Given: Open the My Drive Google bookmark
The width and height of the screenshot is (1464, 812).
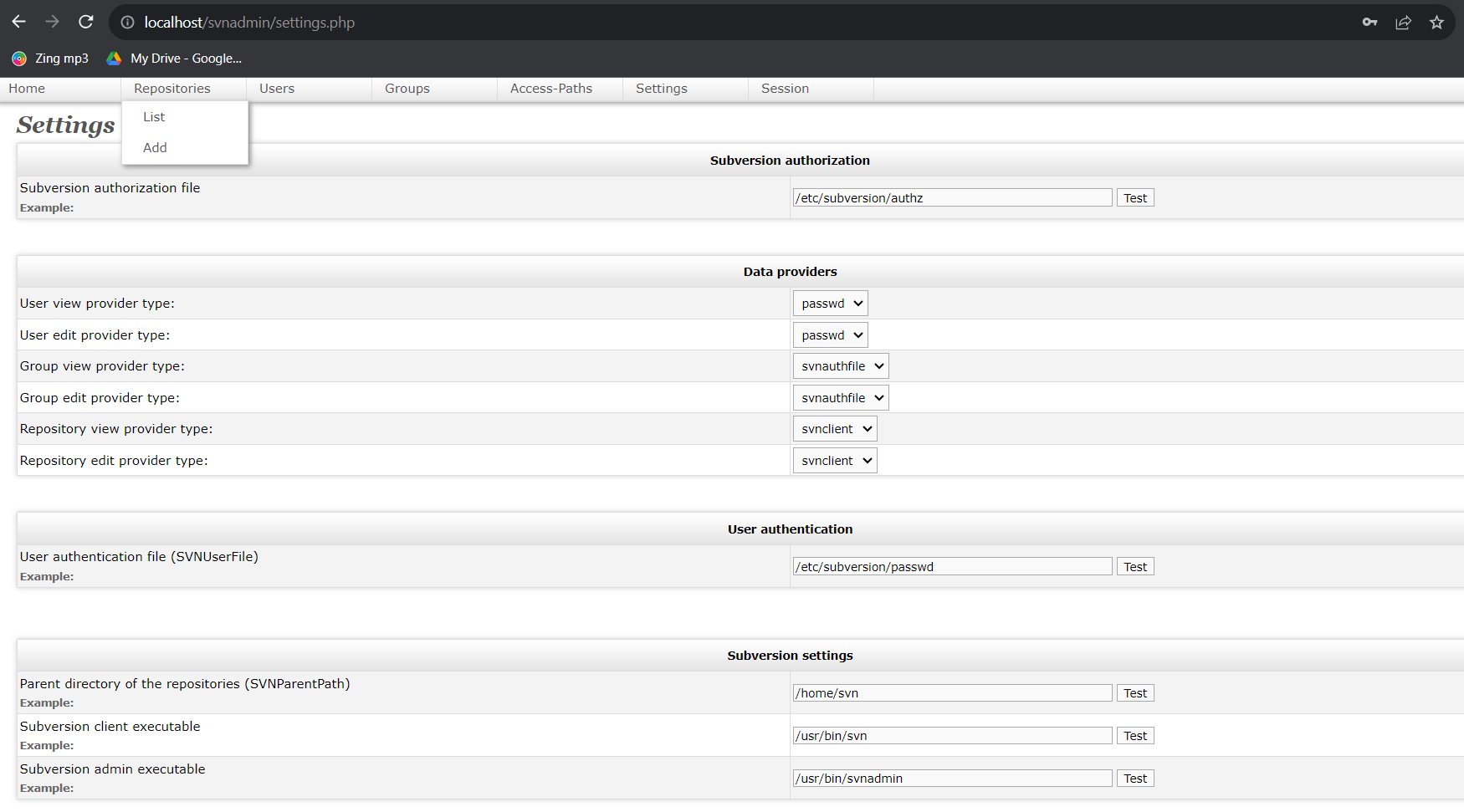Looking at the screenshot, I should tap(174, 59).
